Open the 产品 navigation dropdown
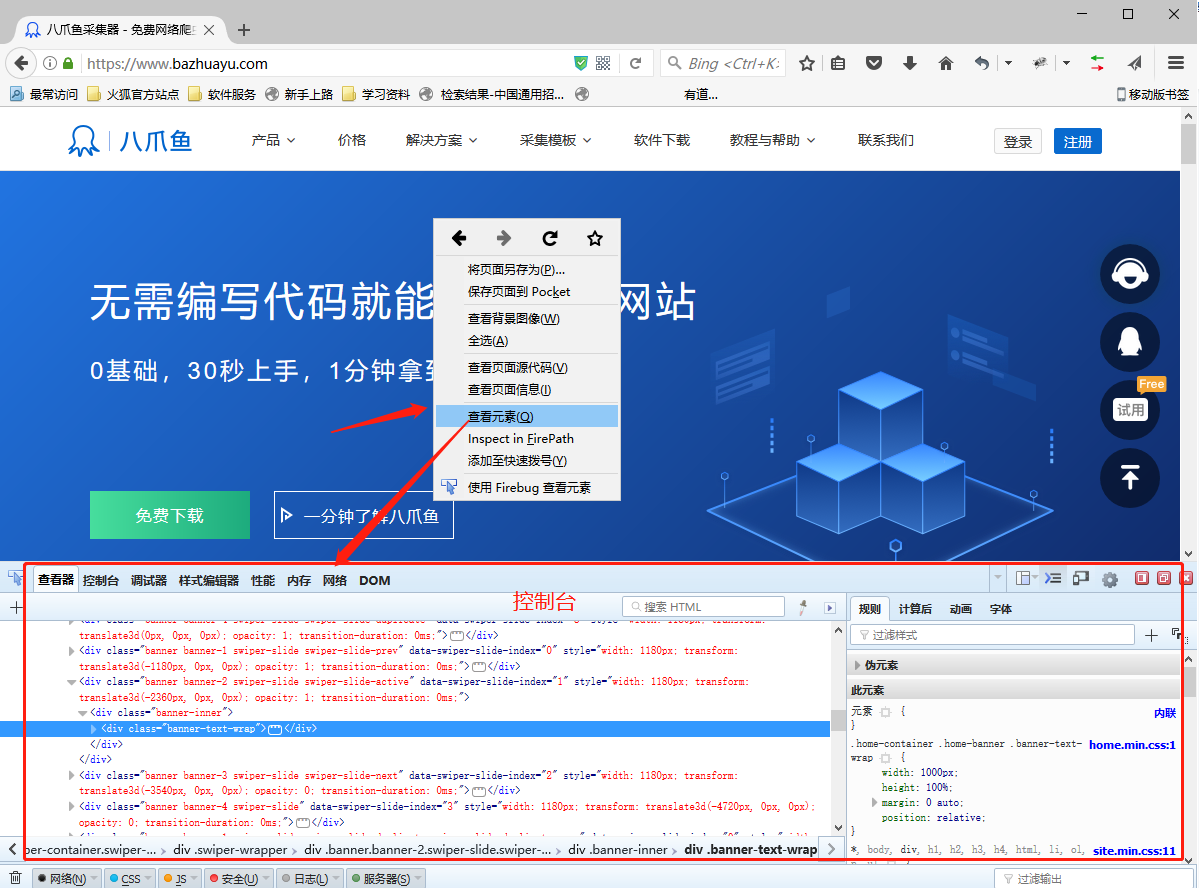The width and height of the screenshot is (1199, 888). [x=273, y=140]
